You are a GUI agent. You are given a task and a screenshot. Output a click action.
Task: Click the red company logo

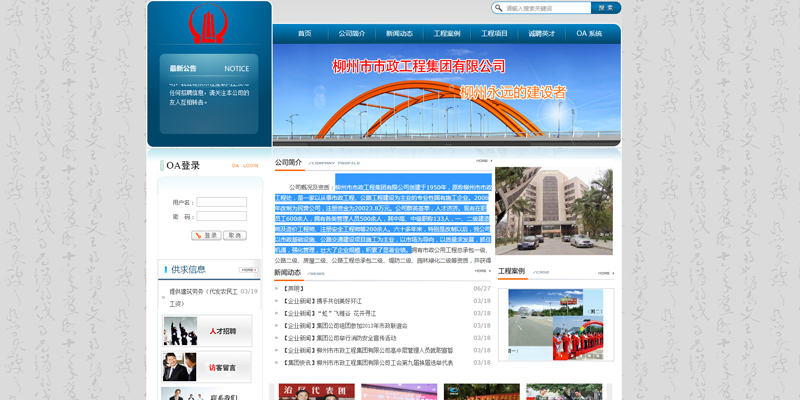pos(209,29)
